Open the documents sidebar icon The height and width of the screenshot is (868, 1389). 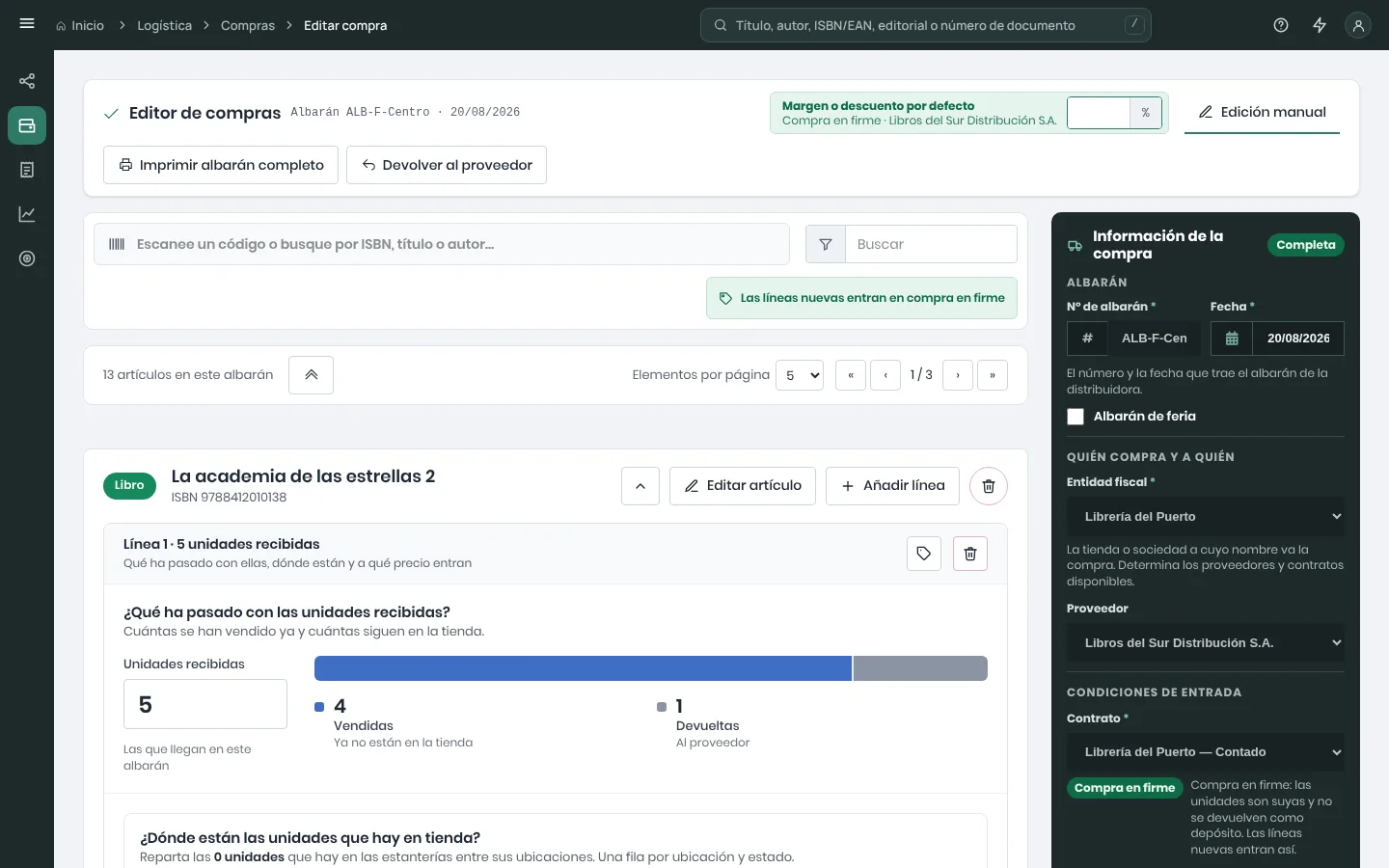(x=27, y=170)
